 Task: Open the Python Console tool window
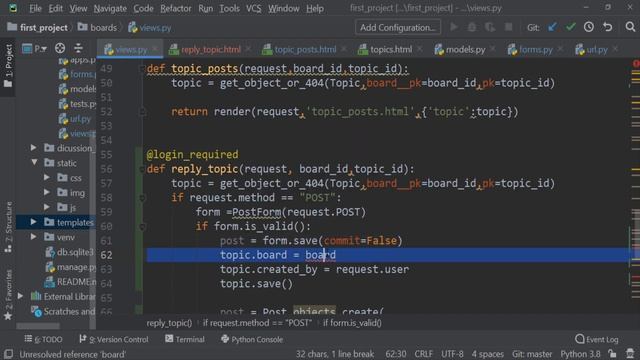(x=252, y=339)
